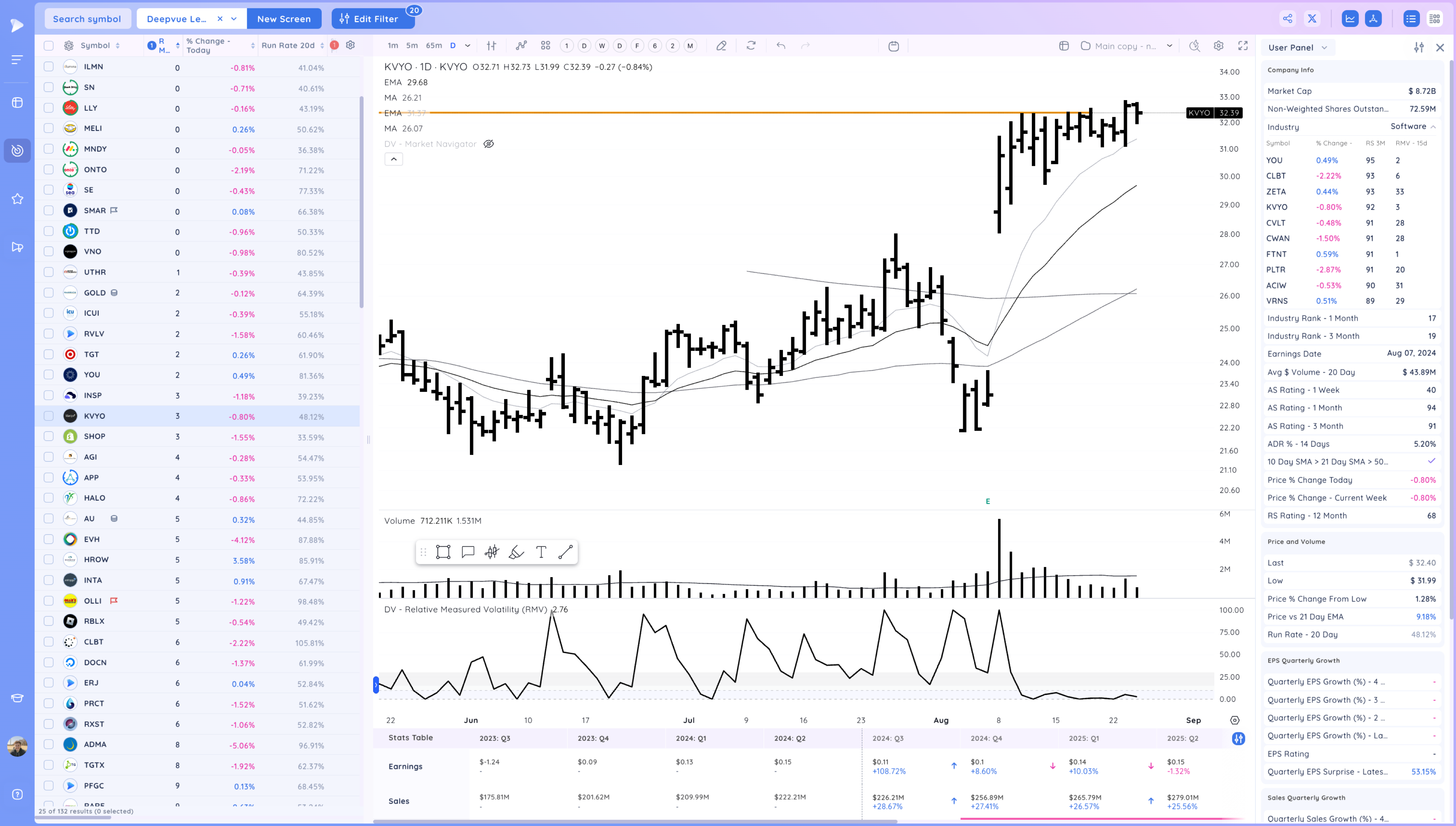Enter fullscreen chart mode
This screenshot has width=1456, height=826.
pyautogui.click(x=1243, y=46)
